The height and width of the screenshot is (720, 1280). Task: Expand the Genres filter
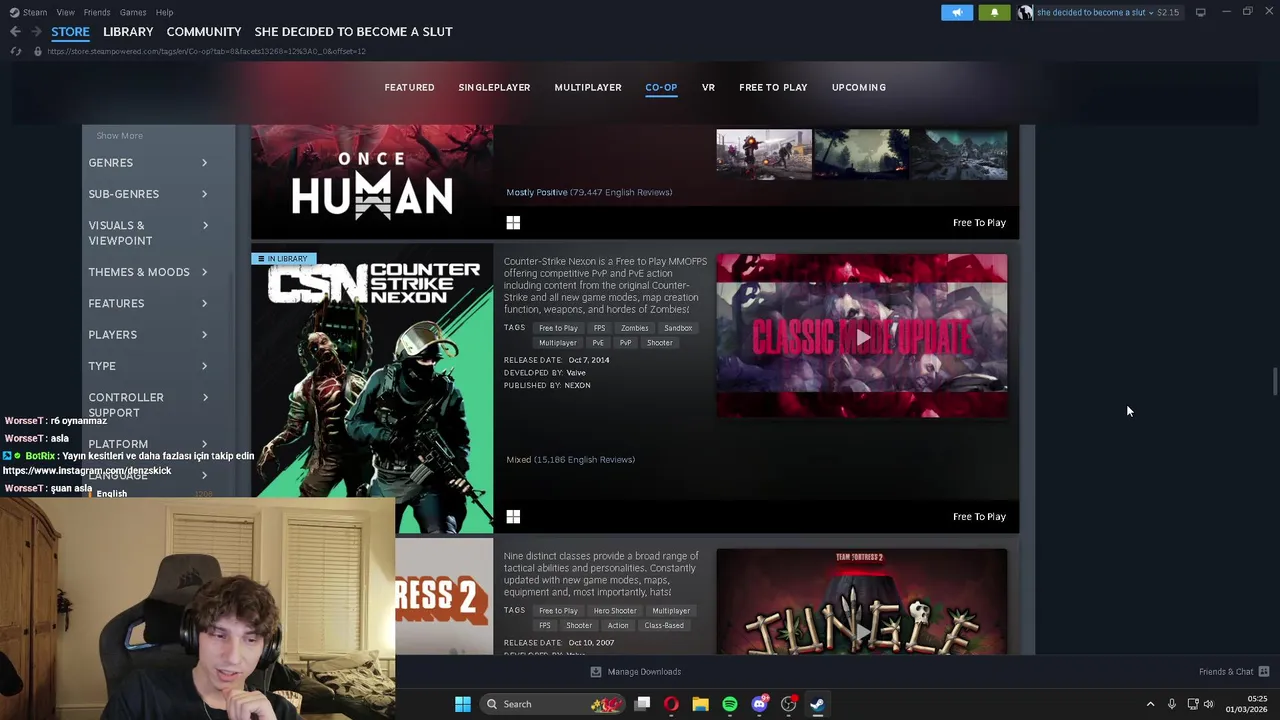click(148, 163)
